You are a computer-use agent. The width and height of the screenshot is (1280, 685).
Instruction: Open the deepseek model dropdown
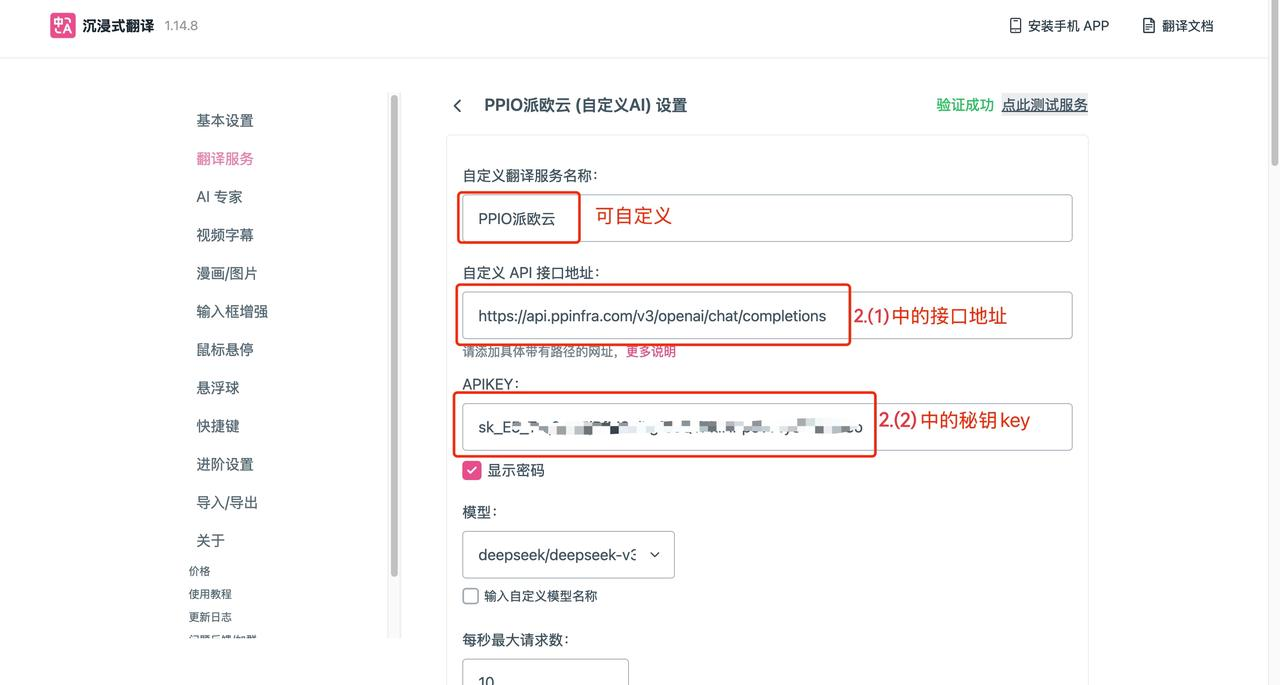coord(568,555)
